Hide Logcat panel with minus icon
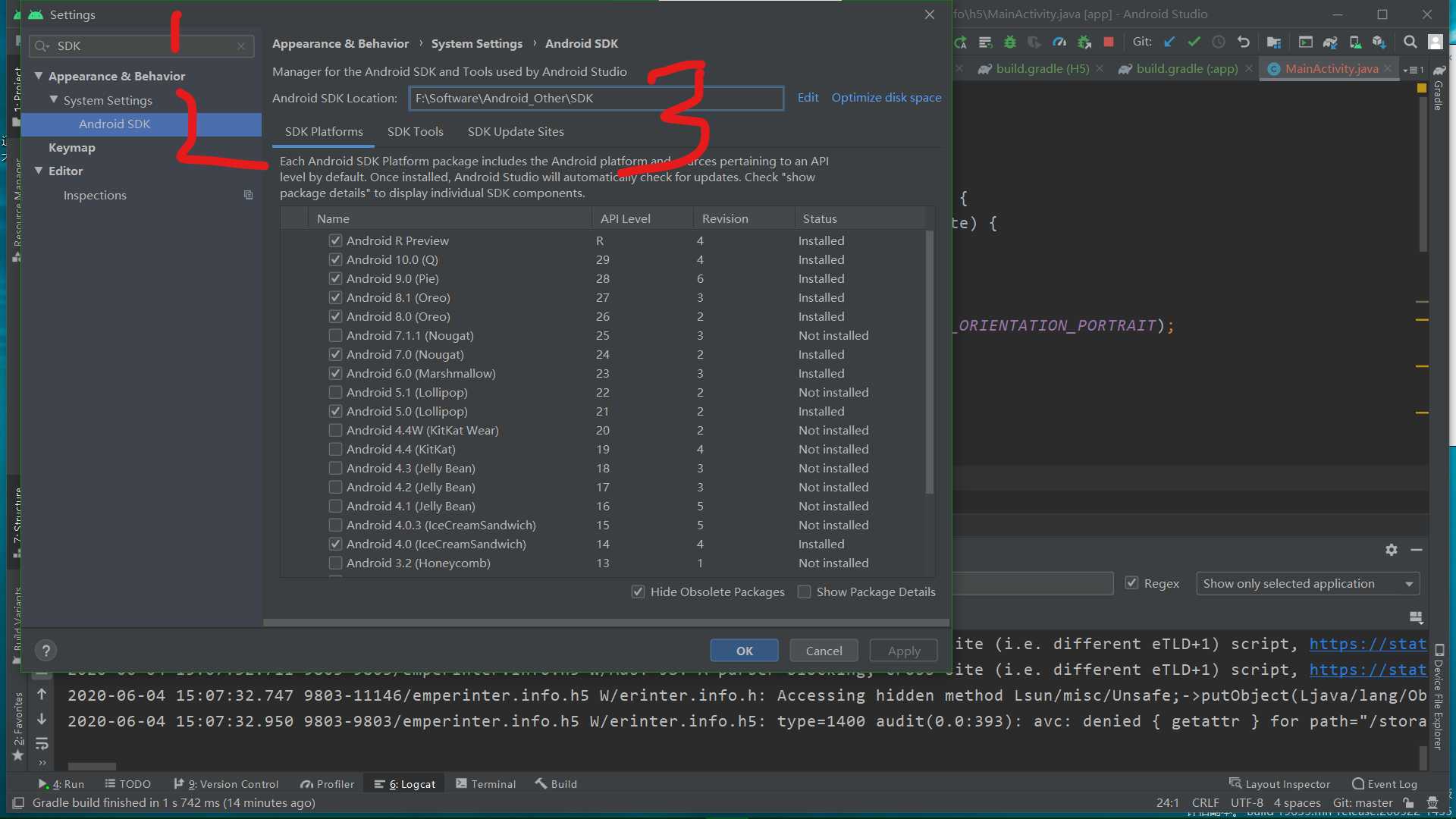The image size is (1456, 819). 1417,550
